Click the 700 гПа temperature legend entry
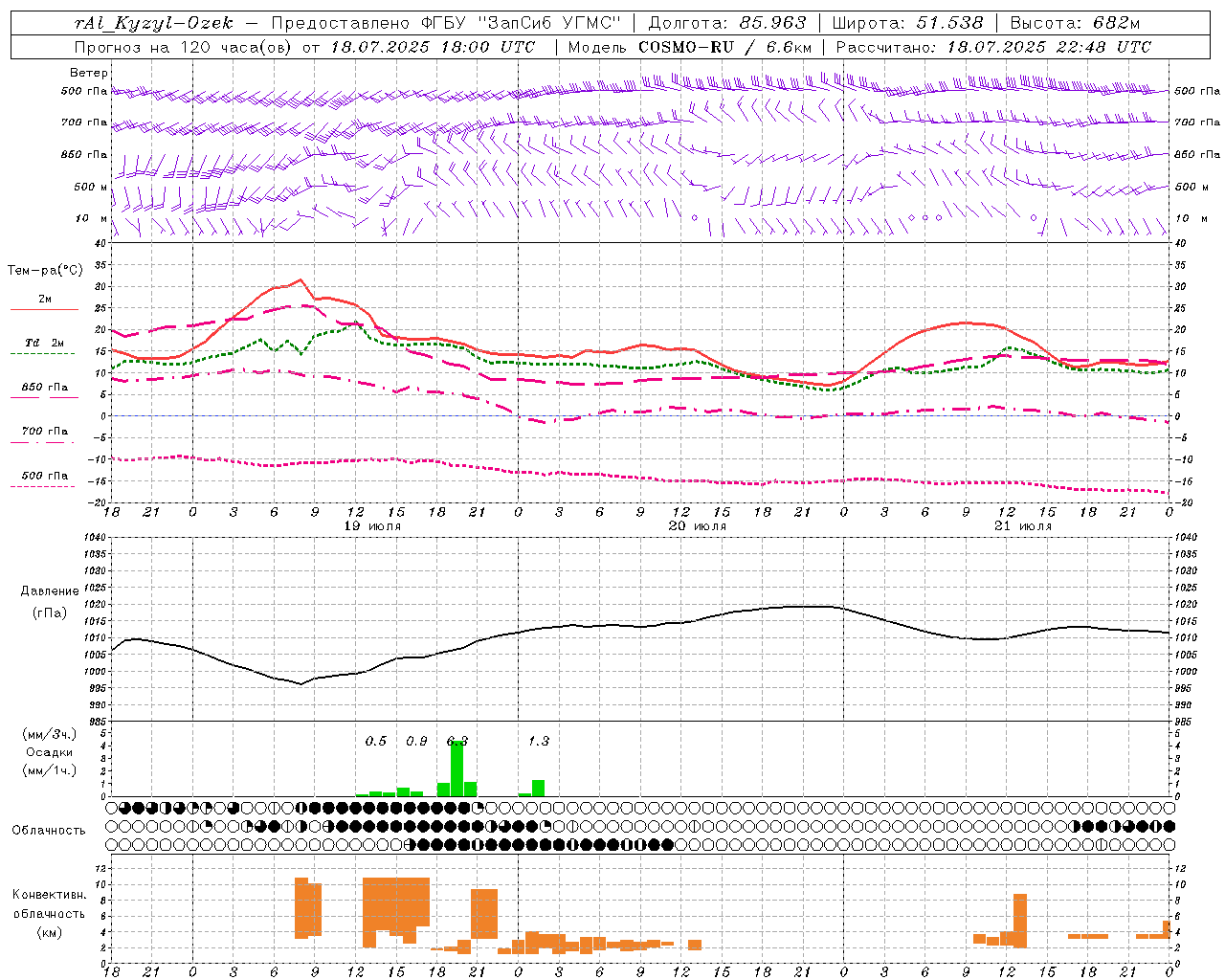 click(x=45, y=432)
